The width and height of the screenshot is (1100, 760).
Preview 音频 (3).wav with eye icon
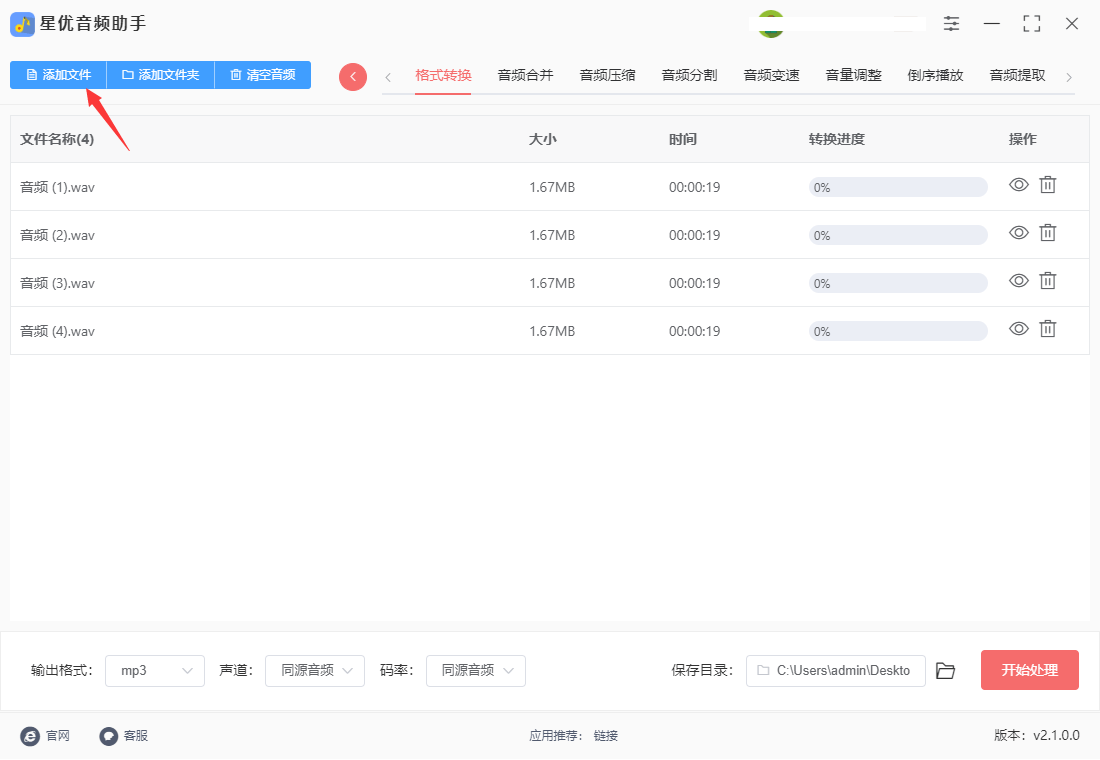point(1019,281)
